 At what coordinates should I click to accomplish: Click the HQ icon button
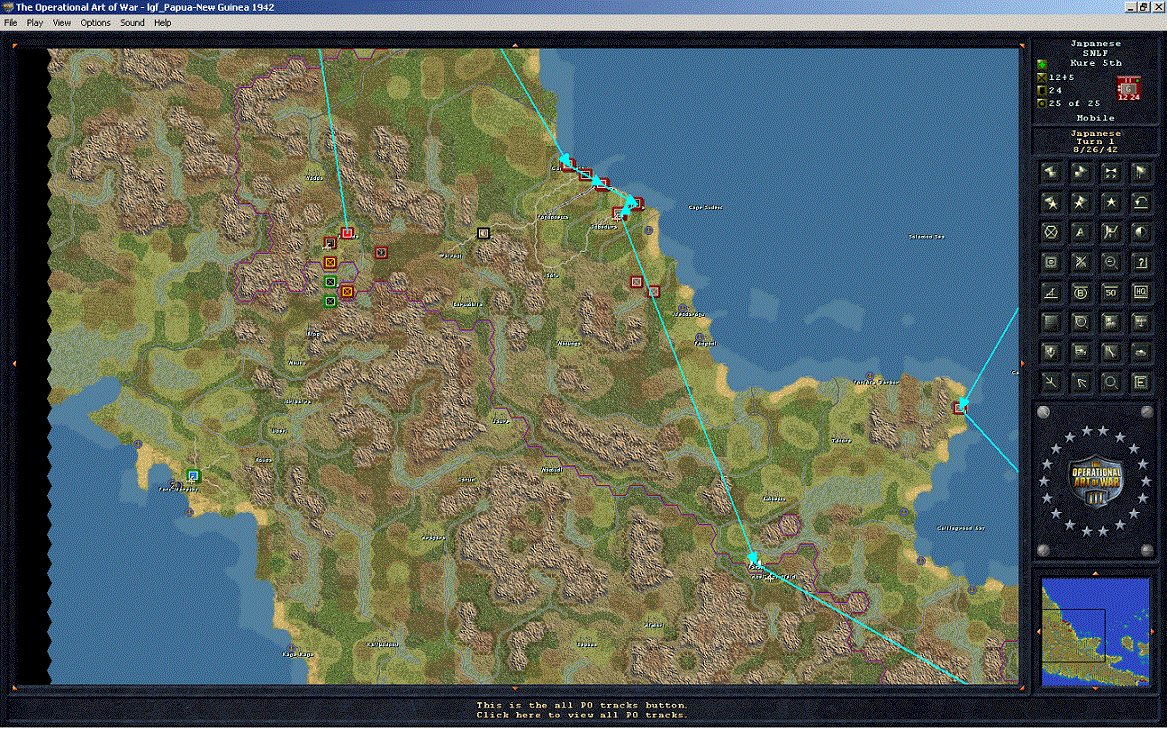pyautogui.click(x=1140, y=293)
